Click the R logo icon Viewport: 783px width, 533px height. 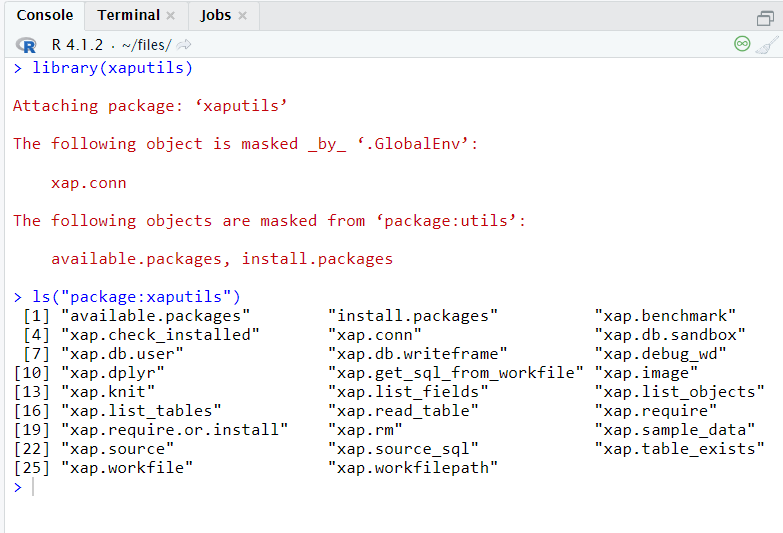[27, 45]
